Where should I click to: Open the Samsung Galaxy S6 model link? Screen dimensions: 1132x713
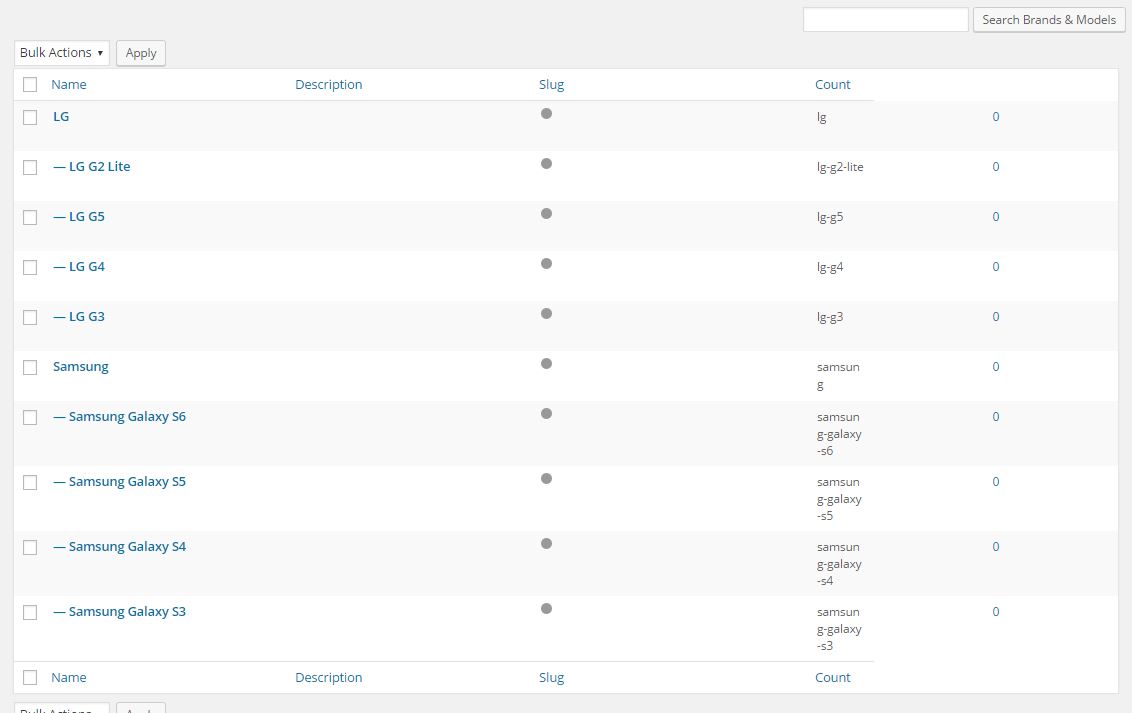[119, 416]
